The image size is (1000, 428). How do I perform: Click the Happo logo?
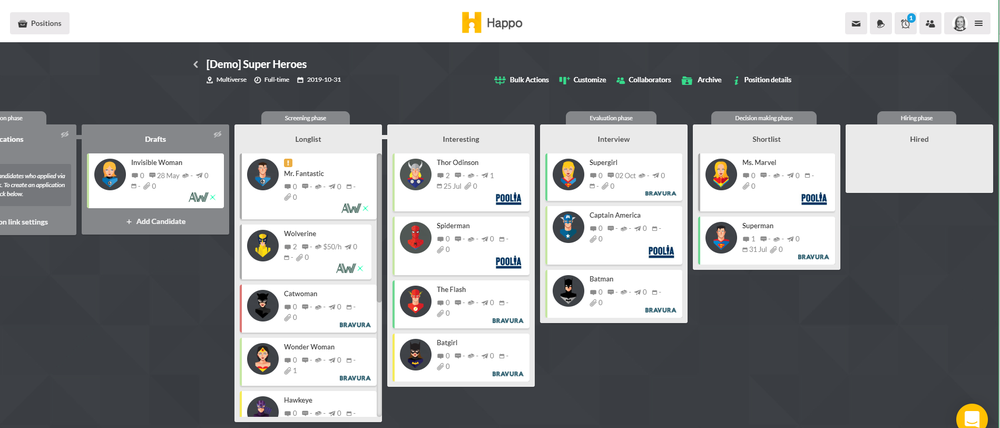pyautogui.click(x=492, y=23)
